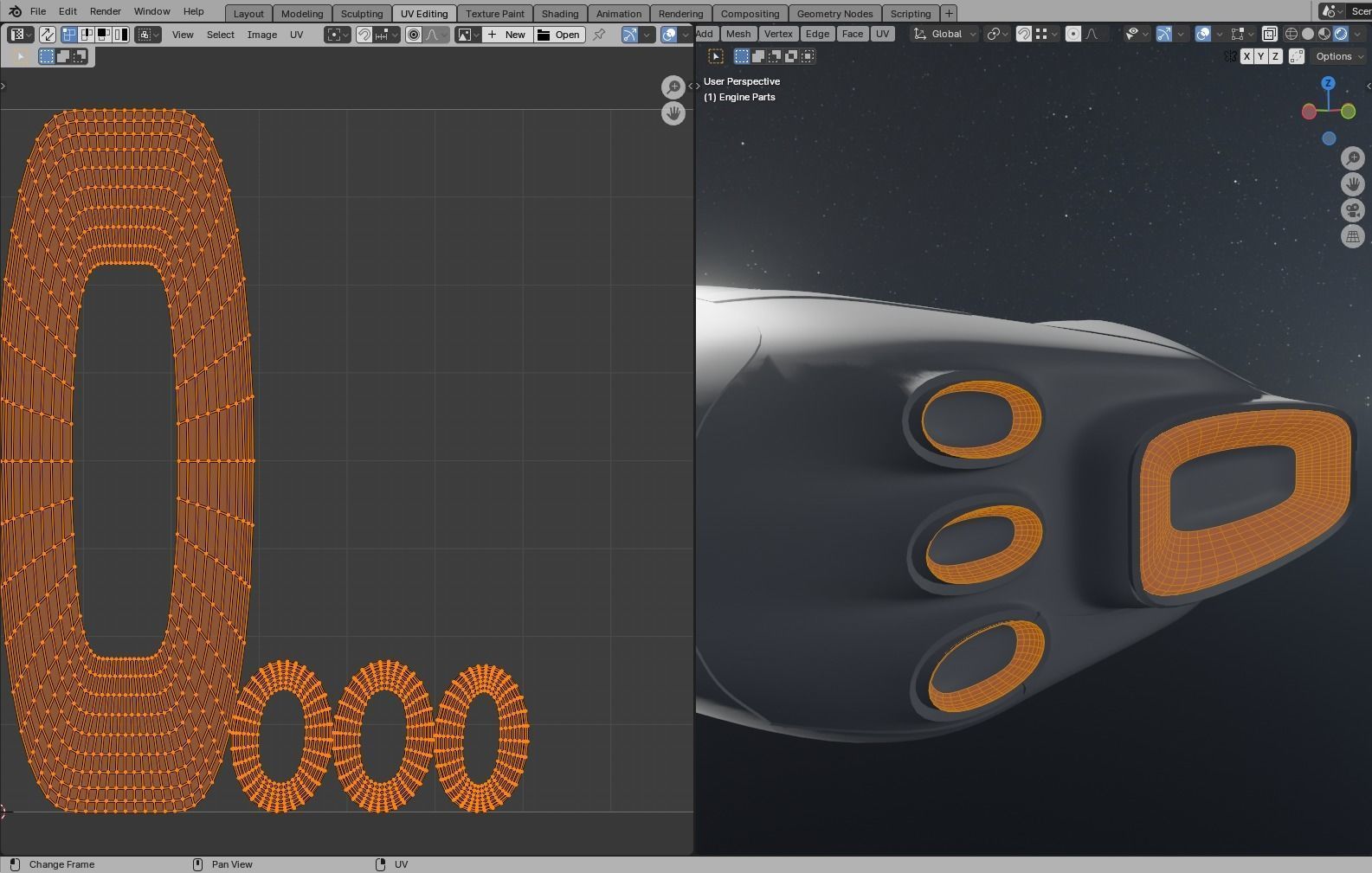Switch to the Geometry Nodes workspace tab
This screenshot has height=873, width=1372.
pyautogui.click(x=834, y=13)
